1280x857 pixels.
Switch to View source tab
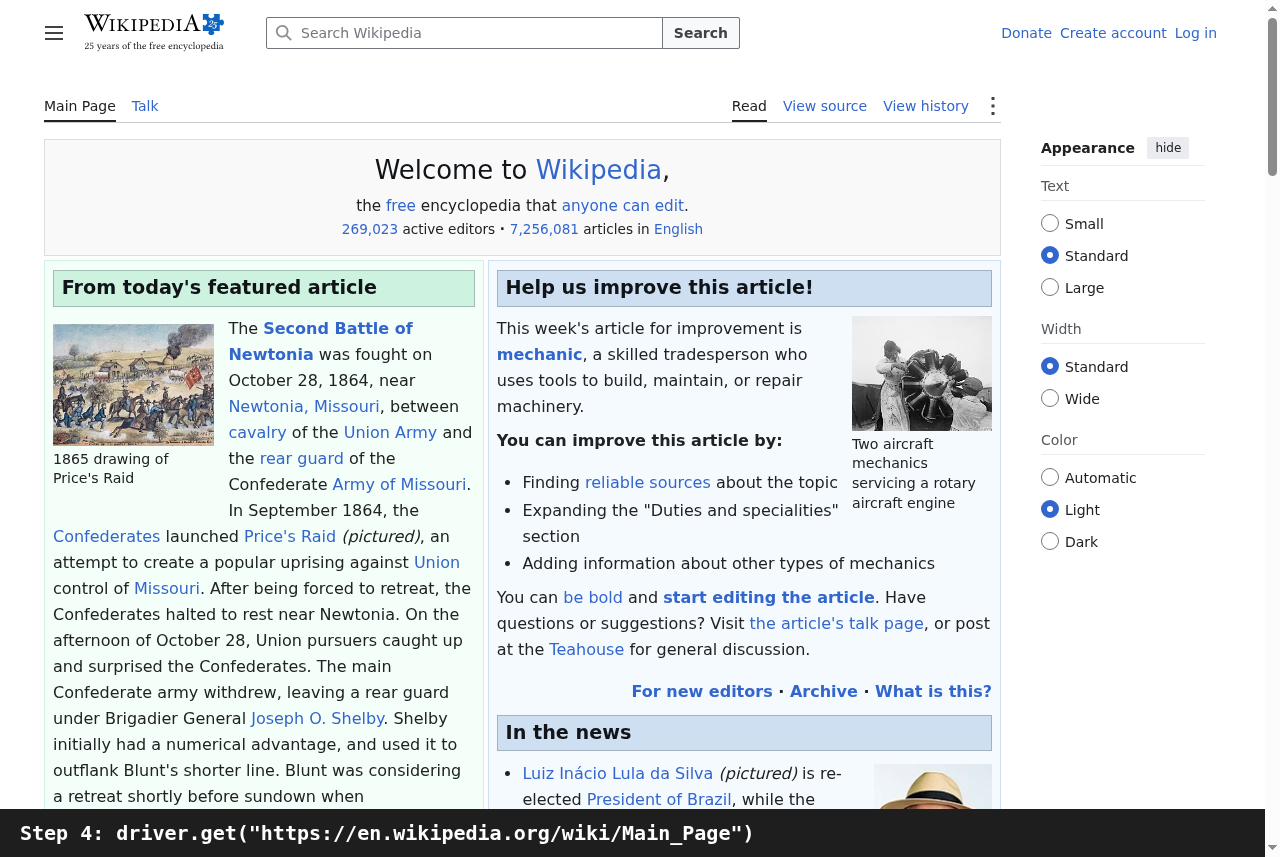coord(825,106)
